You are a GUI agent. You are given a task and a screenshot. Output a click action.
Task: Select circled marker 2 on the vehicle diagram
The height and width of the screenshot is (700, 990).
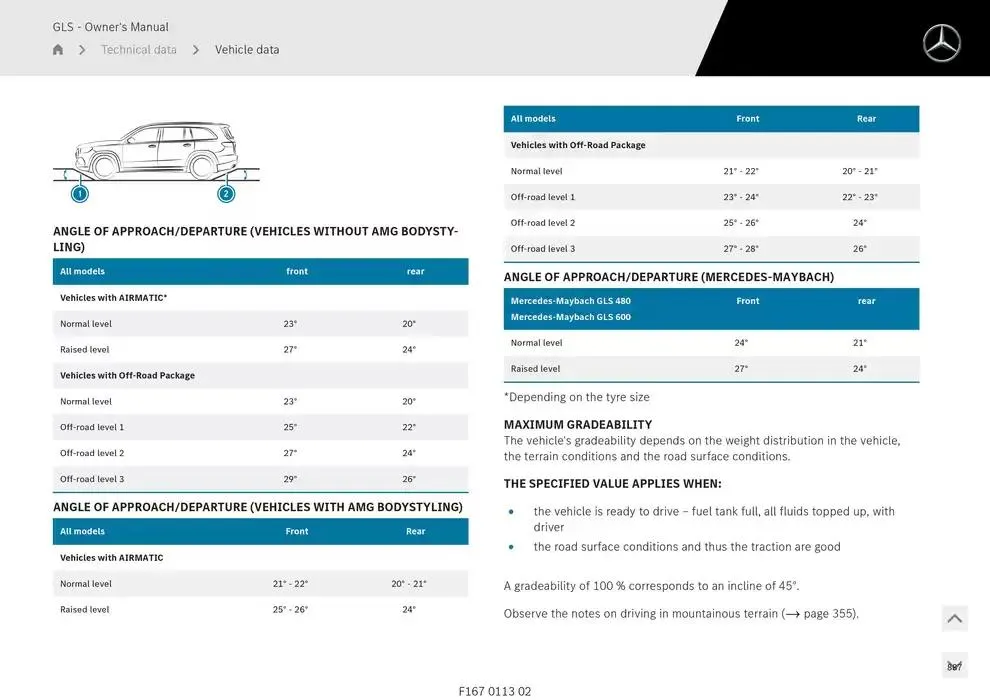[226, 194]
